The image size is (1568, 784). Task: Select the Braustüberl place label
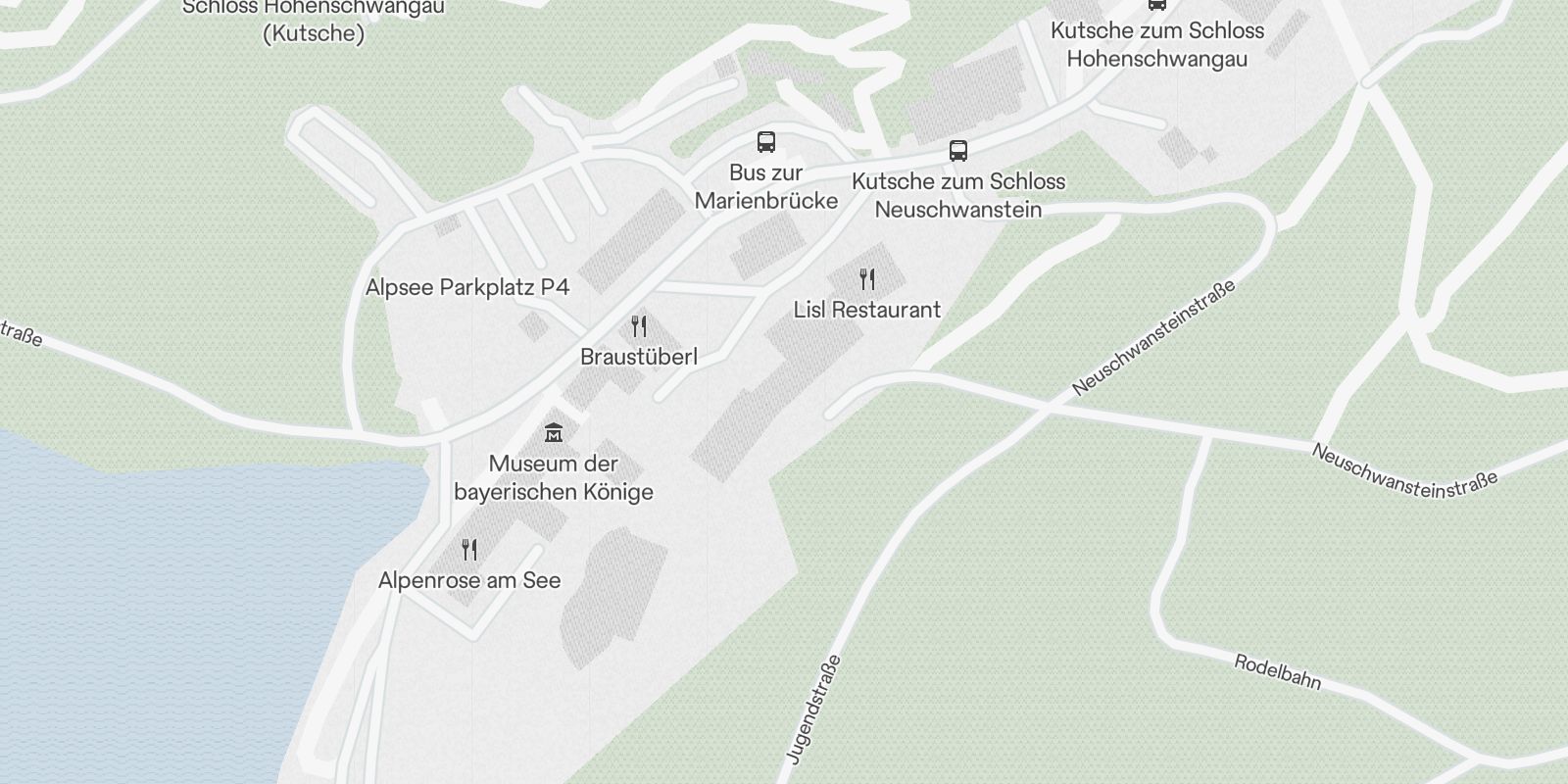[639, 357]
